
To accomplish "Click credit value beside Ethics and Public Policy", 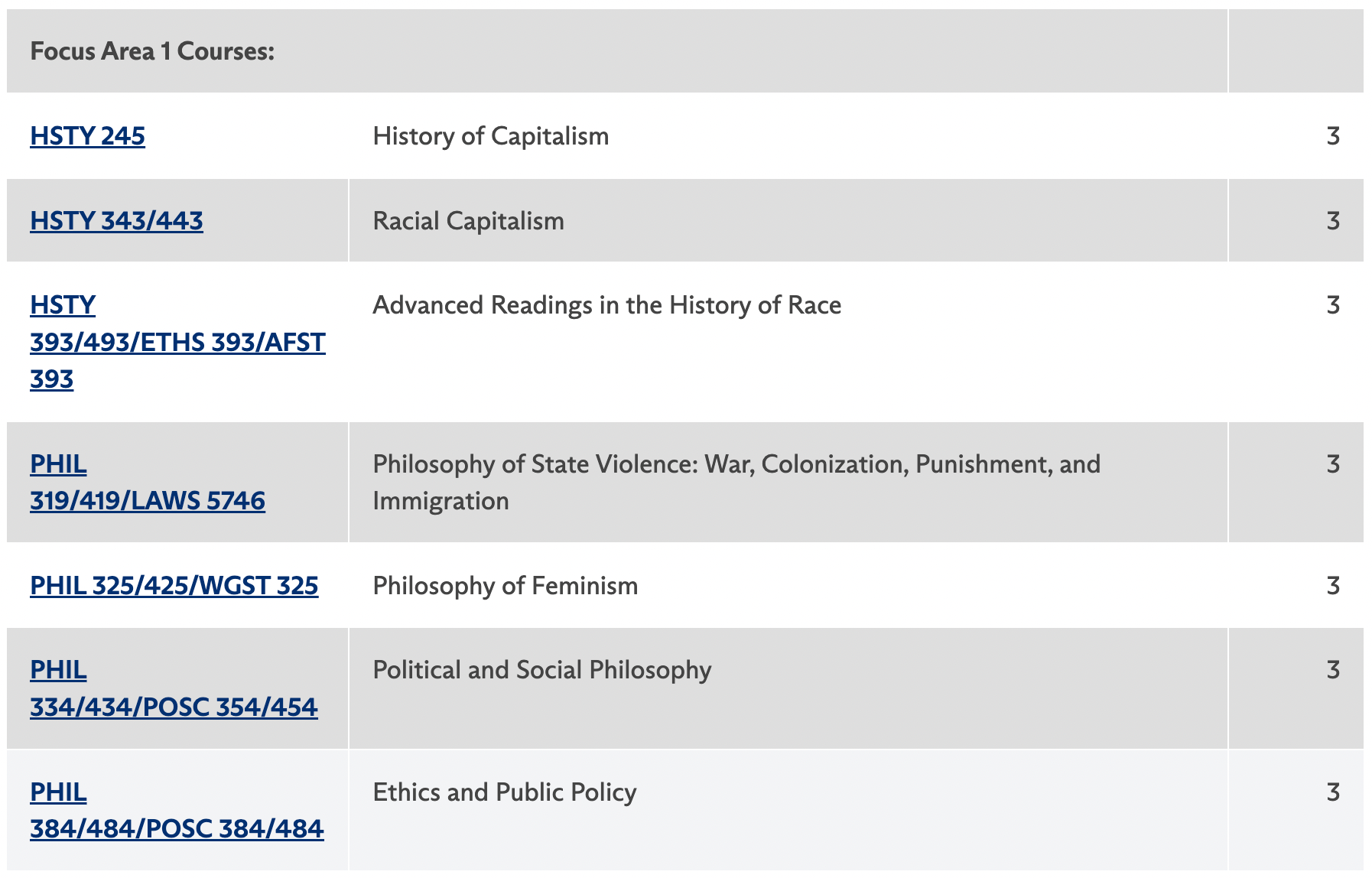I will pyautogui.click(x=1333, y=792).
